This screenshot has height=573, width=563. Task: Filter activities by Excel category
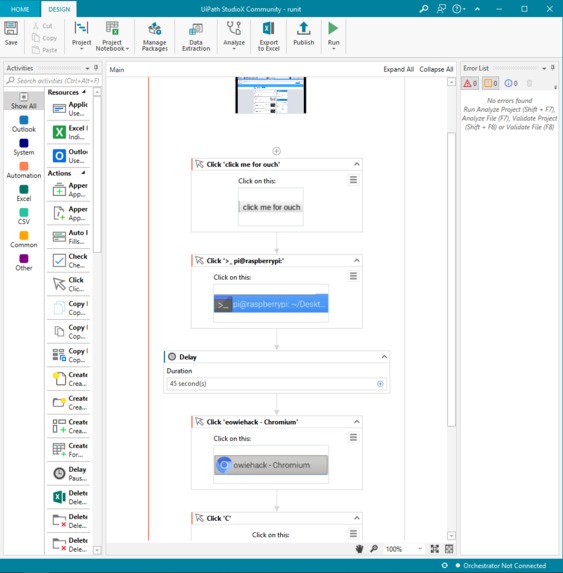(x=24, y=193)
